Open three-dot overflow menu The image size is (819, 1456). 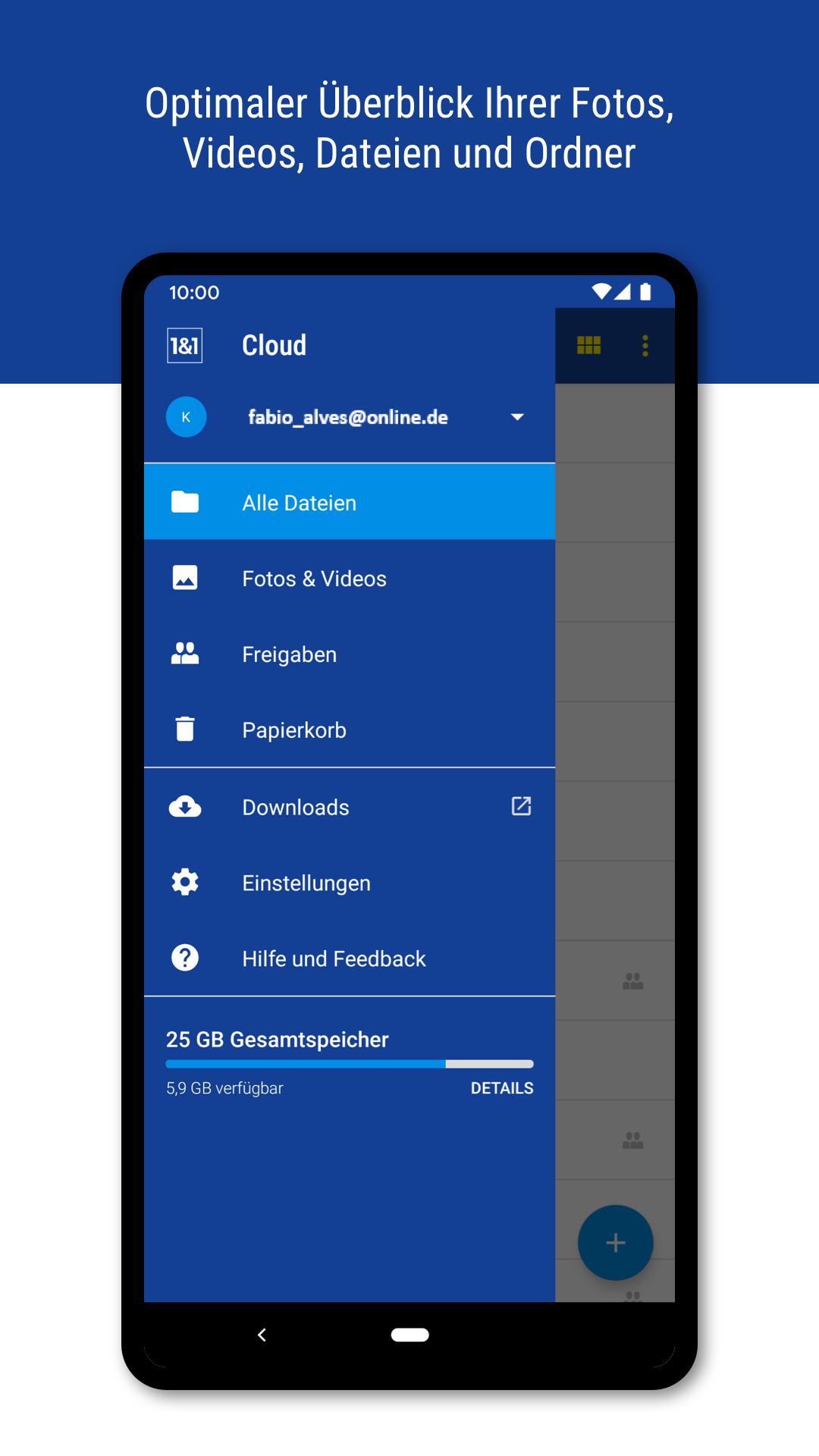coord(645,346)
